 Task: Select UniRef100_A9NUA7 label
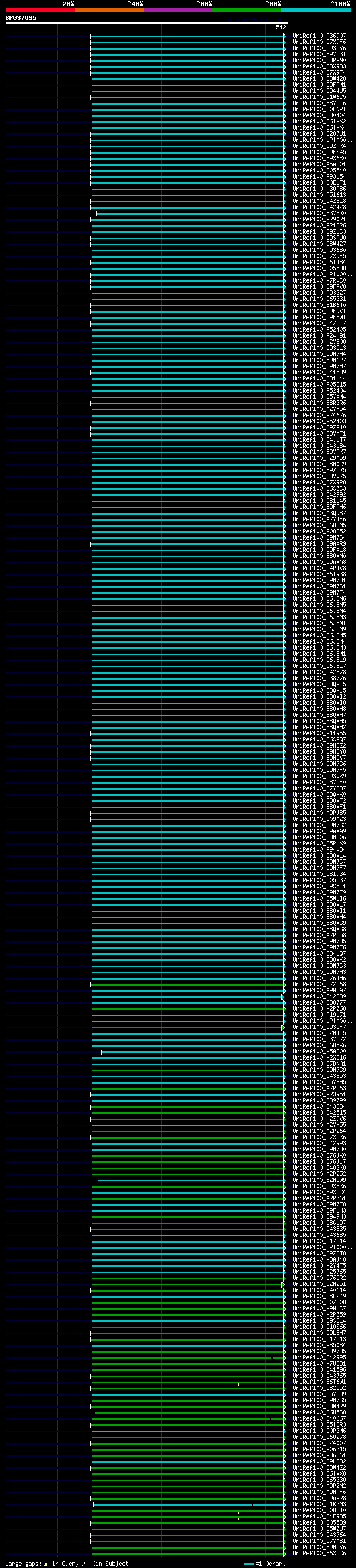point(319,990)
